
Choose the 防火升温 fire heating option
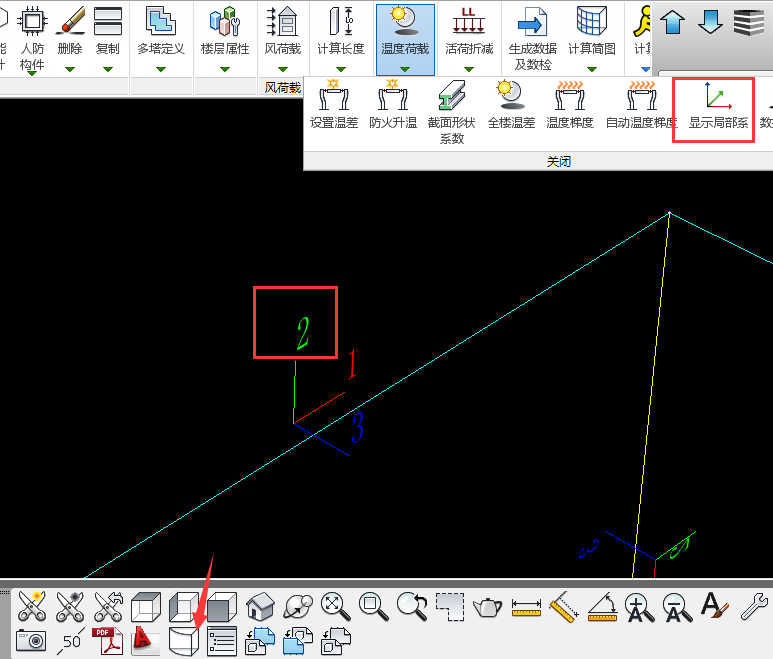393,104
